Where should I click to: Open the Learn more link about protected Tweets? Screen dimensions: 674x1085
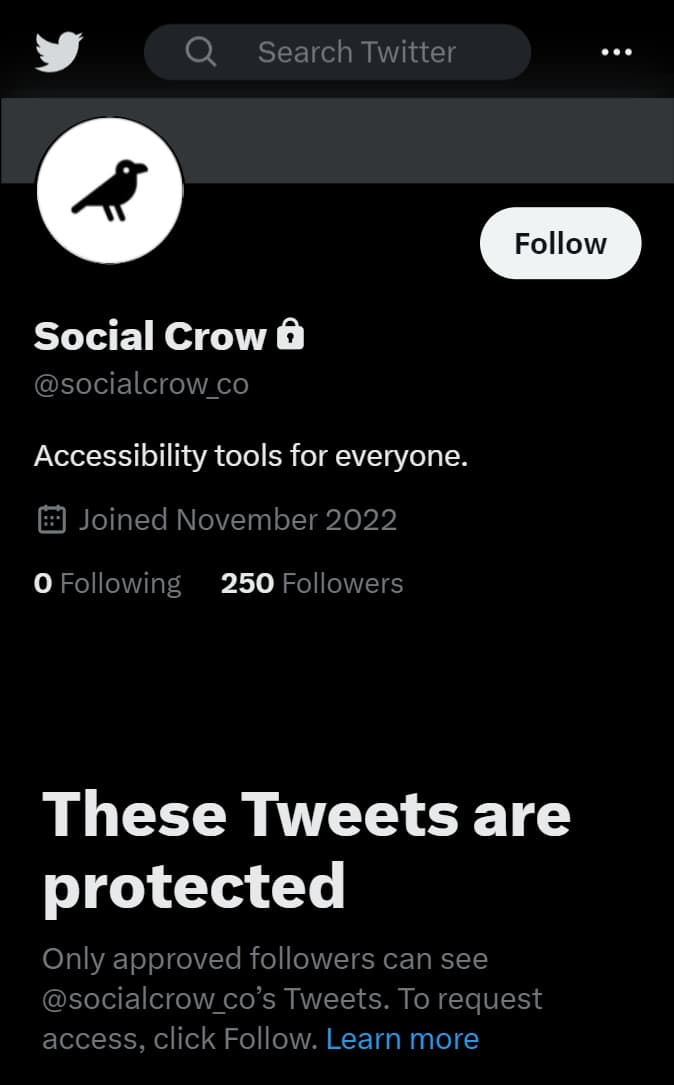click(x=403, y=1038)
